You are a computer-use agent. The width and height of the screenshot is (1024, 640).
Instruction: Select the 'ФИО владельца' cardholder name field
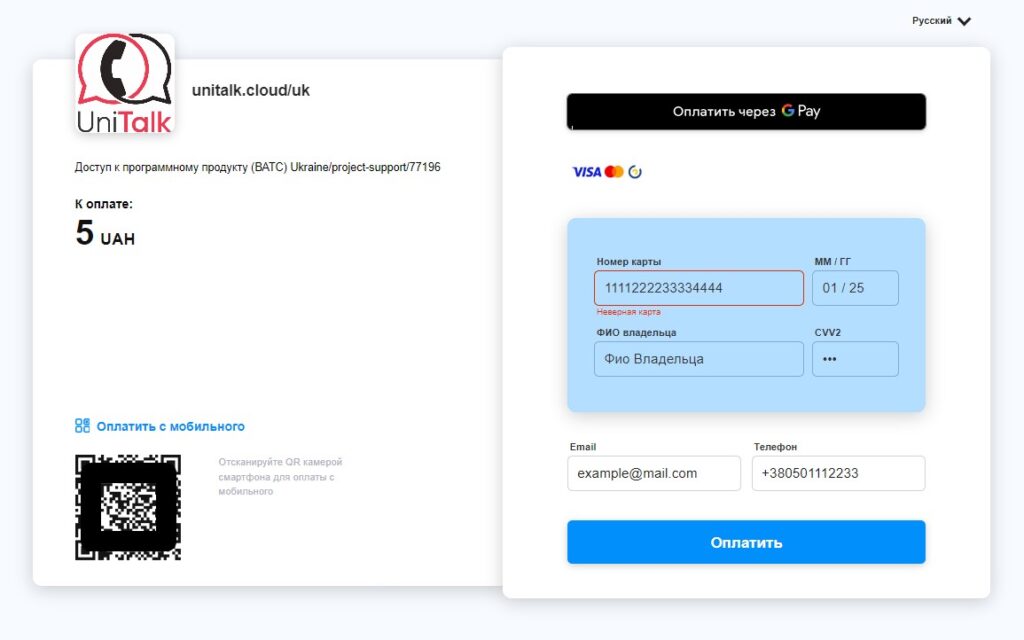pyautogui.click(x=698, y=359)
